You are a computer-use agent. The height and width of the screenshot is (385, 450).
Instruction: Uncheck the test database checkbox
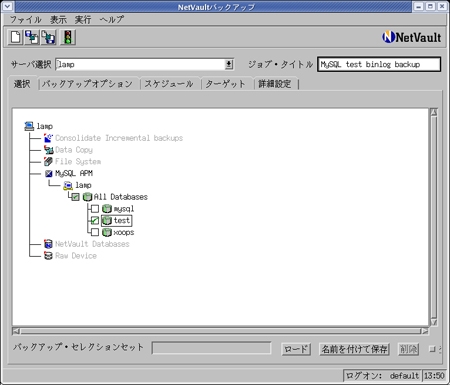(x=95, y=220)
